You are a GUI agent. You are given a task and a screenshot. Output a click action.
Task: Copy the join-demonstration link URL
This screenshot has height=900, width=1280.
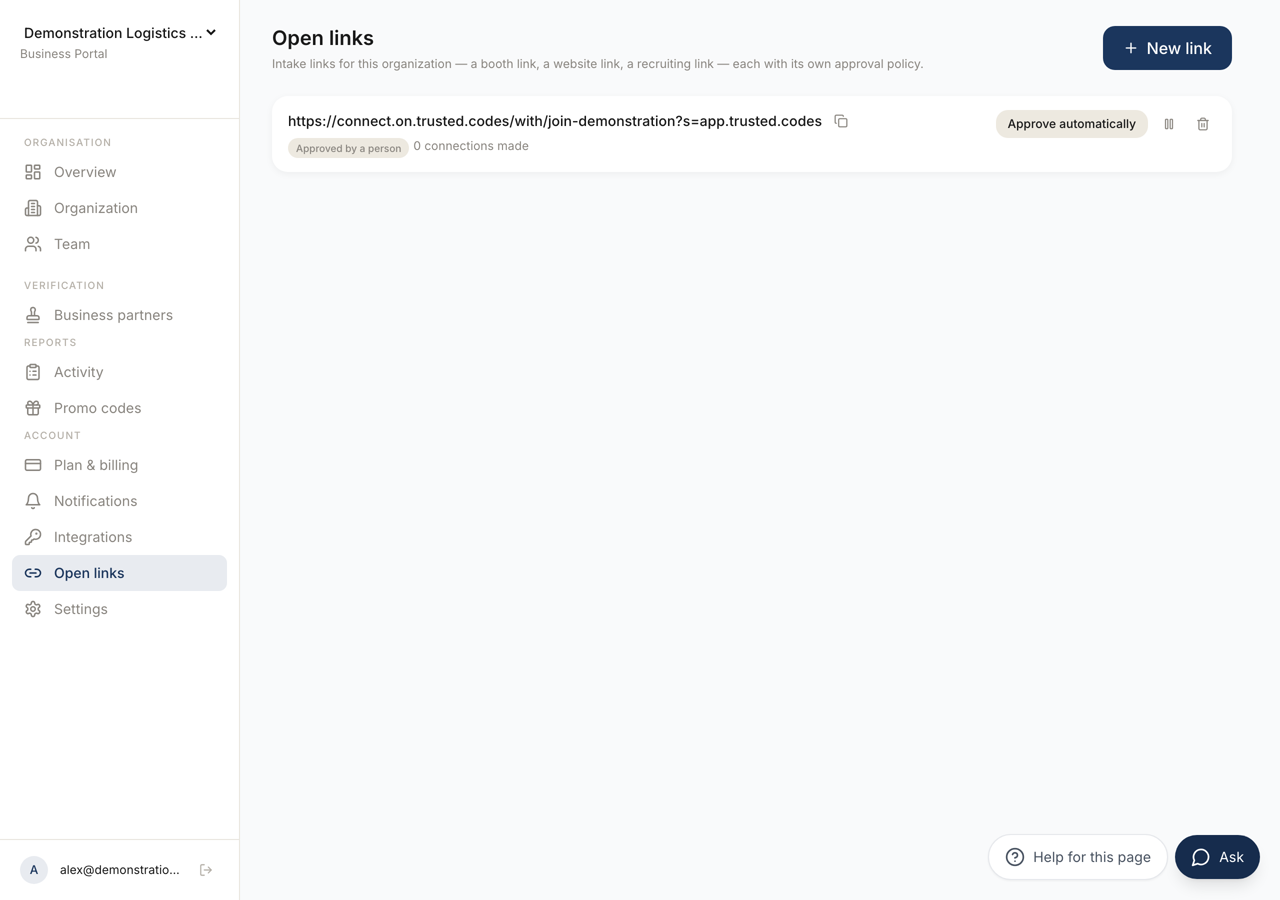(x=841, y=121)
